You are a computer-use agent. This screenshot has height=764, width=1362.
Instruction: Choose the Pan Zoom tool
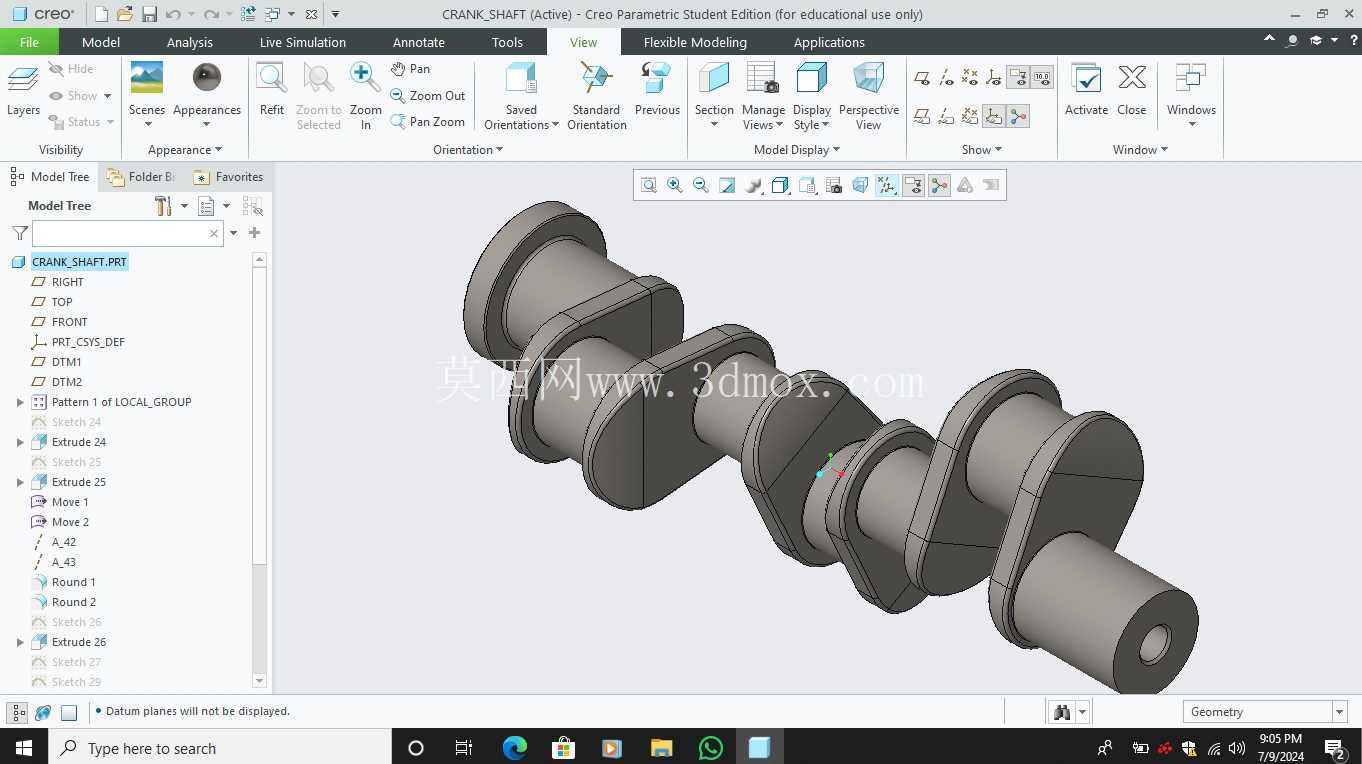click(428, 122)
